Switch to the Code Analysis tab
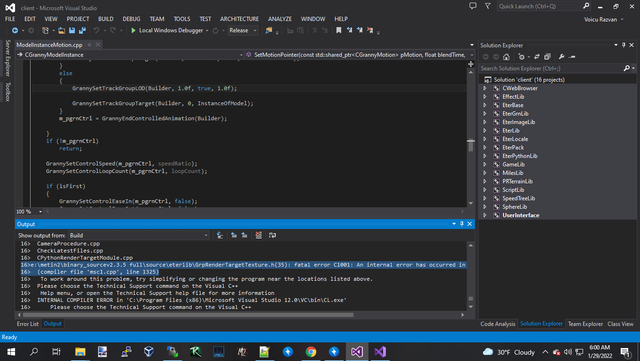The width and height of the screenshot is (640, 361). [x=498, y=324]
